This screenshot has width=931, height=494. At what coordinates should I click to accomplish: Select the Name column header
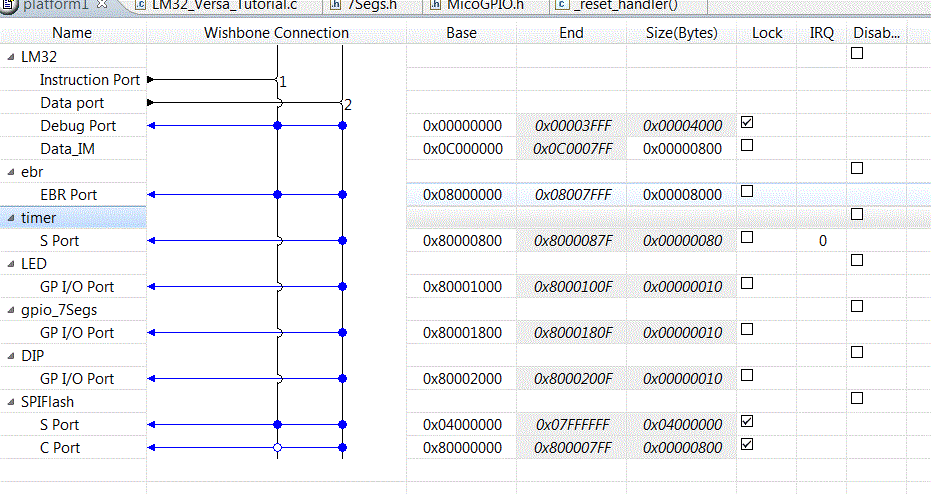tap(72, 33)
